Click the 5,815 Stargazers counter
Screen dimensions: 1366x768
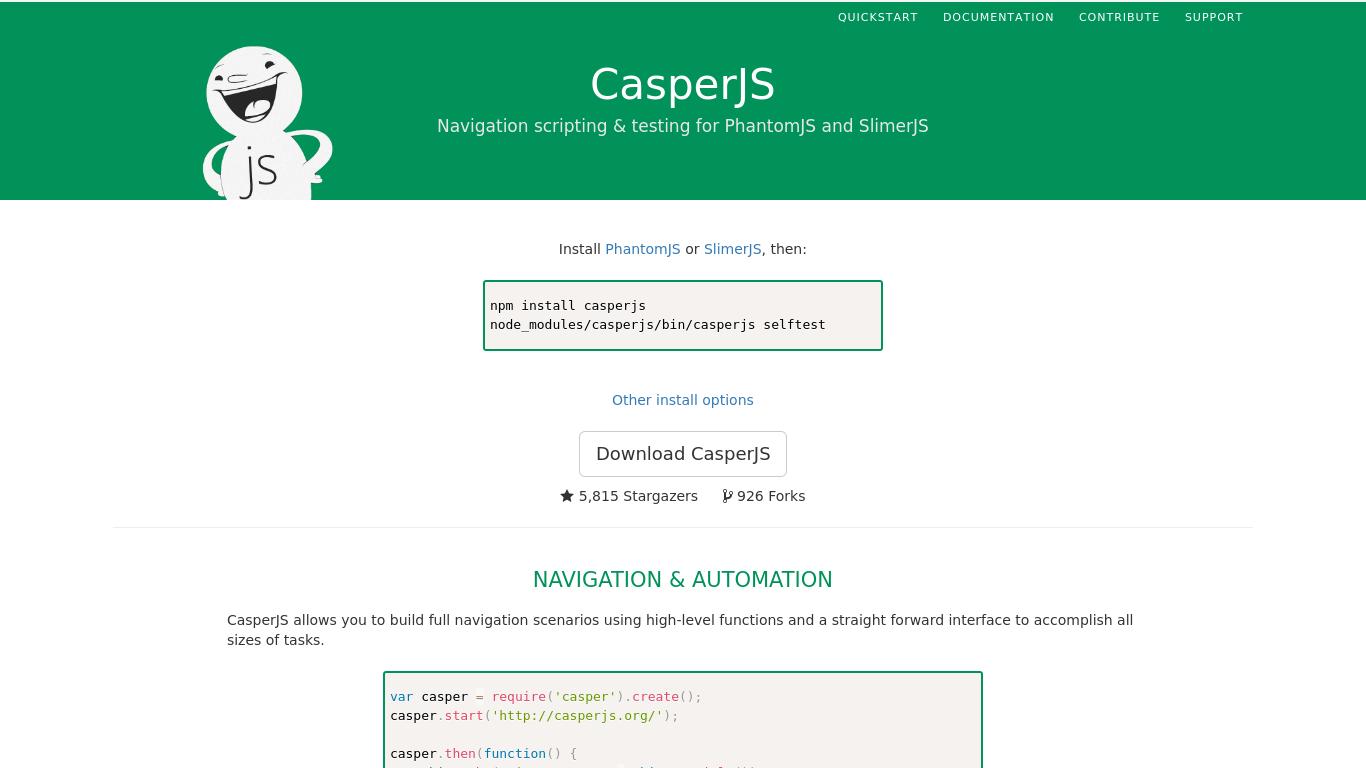(638, 495)
